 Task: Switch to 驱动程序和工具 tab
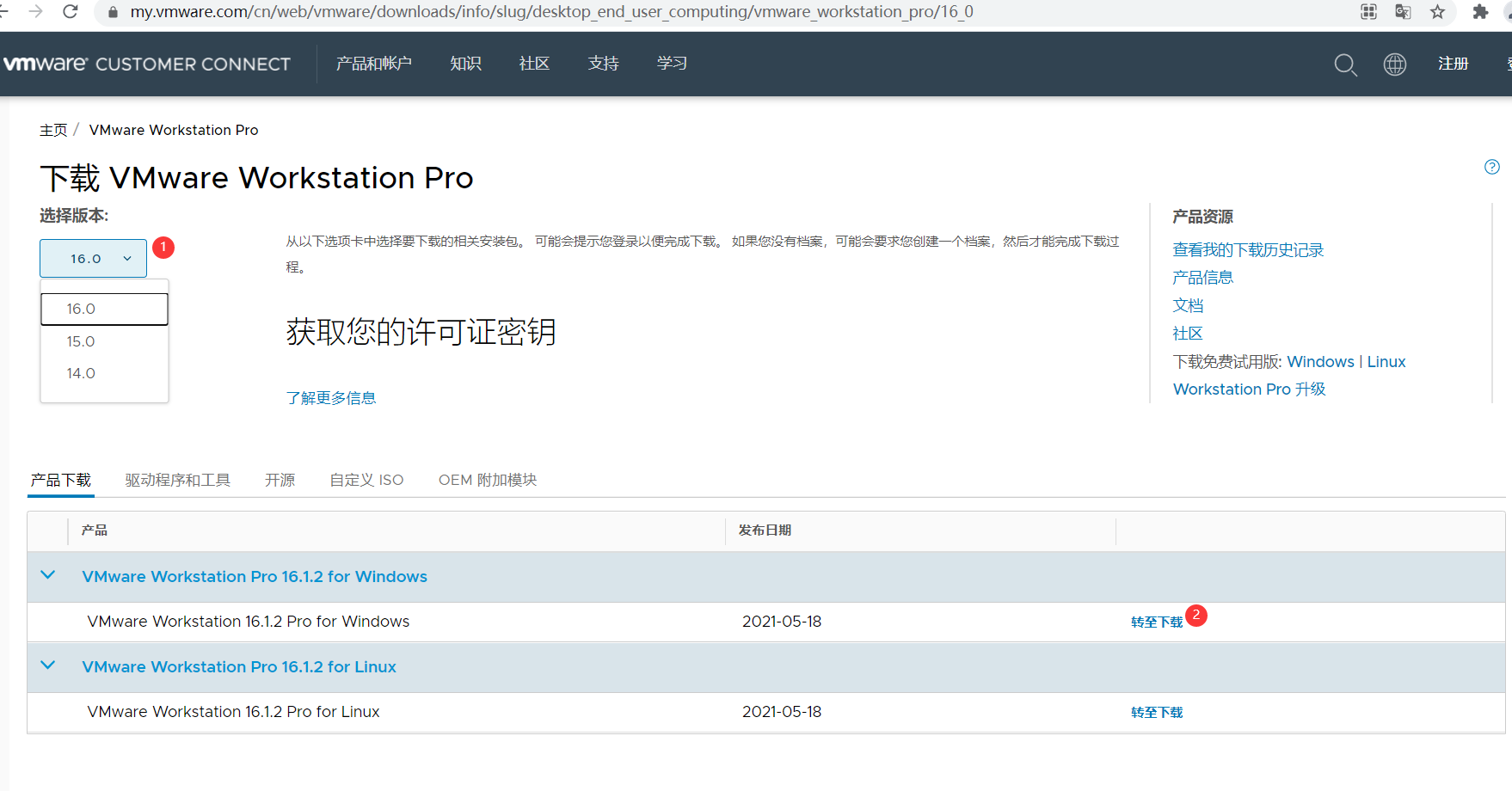coord(178,480)
